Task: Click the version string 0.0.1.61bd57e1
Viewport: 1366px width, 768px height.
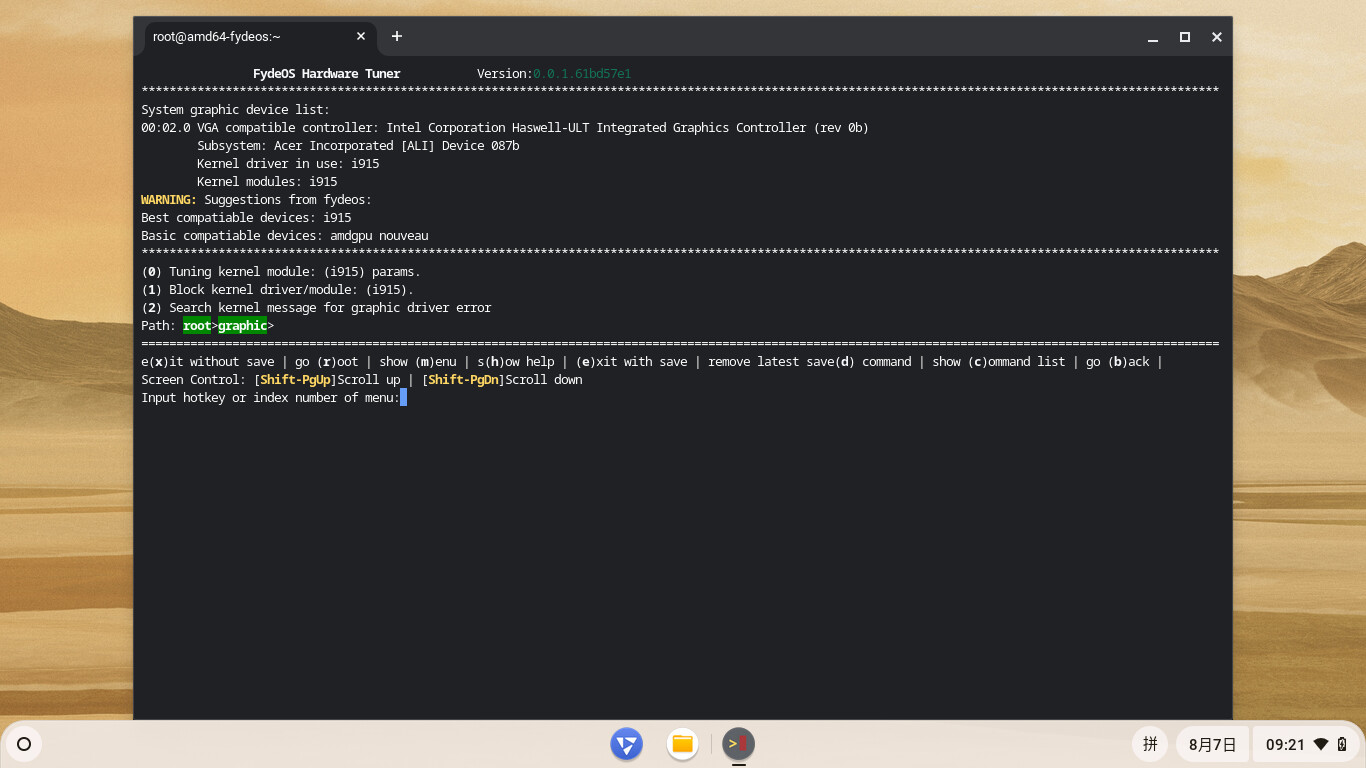Action: pos(582,74)
